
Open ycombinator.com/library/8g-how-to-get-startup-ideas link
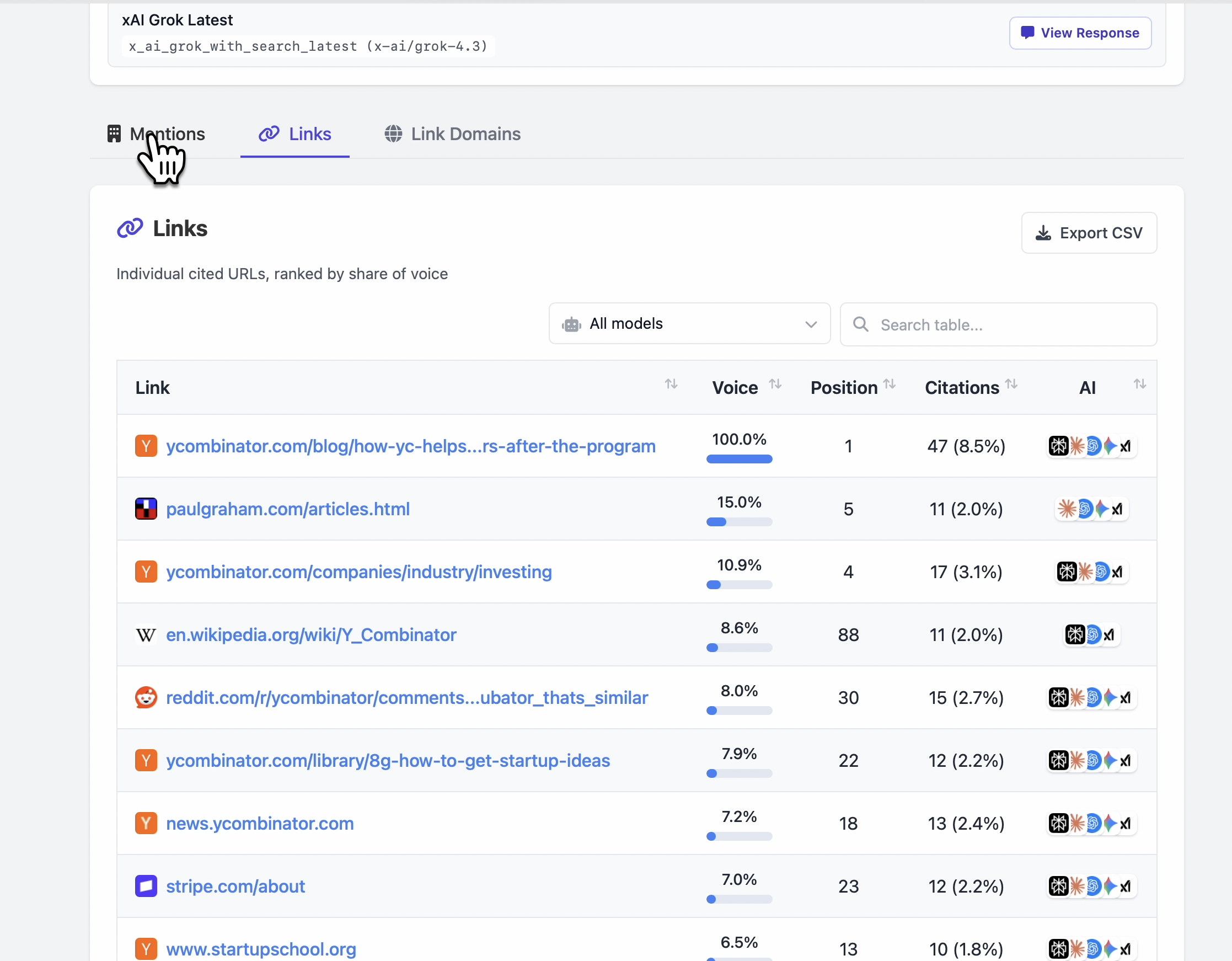388,761
